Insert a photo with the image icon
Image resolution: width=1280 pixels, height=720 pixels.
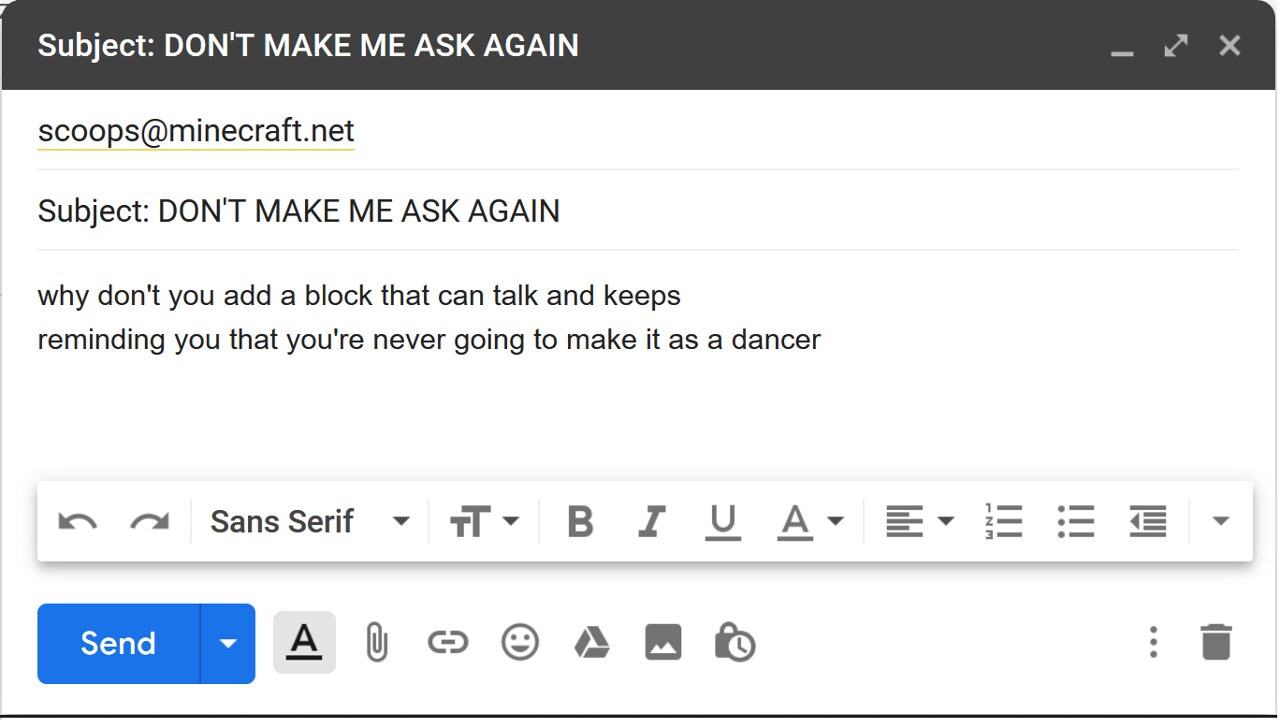[663, 643]
